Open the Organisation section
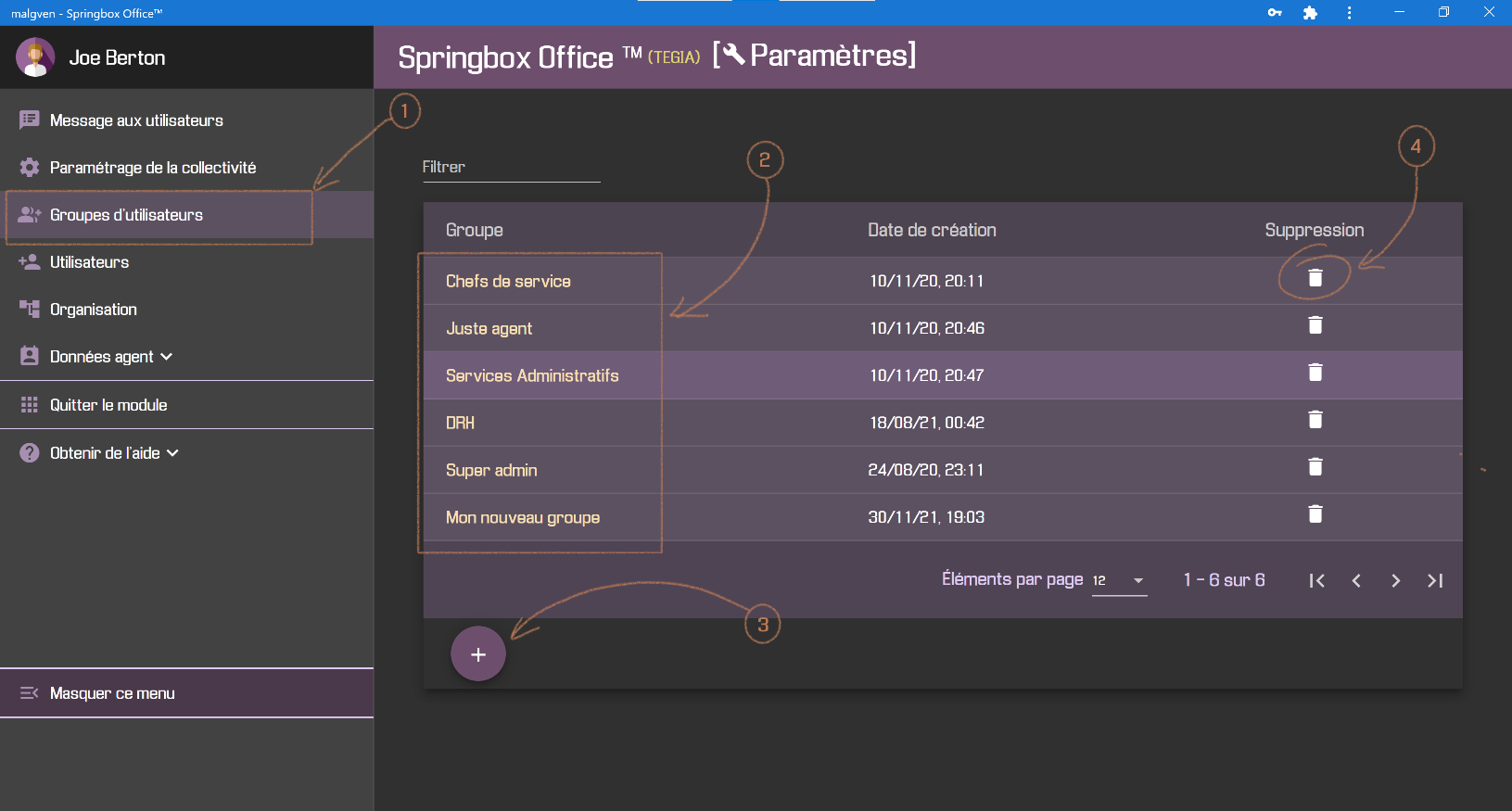1512x811 pixels. (186, 310)
